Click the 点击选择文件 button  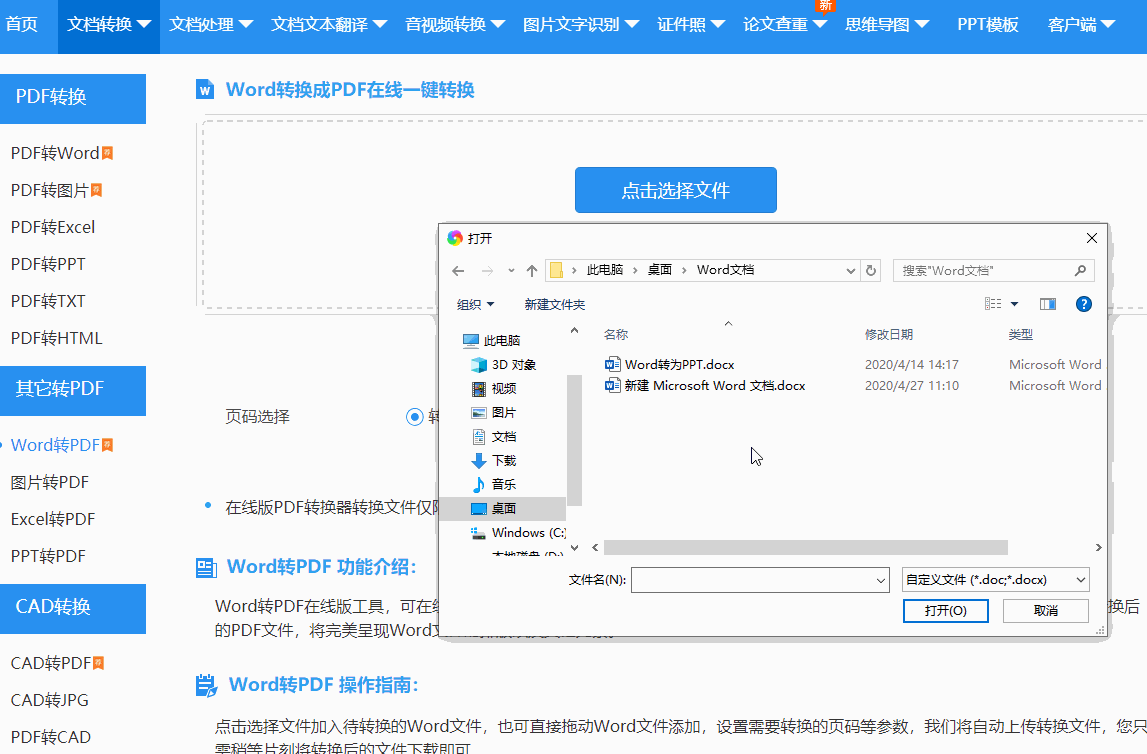pyautogui.click(x=675, y=190)
